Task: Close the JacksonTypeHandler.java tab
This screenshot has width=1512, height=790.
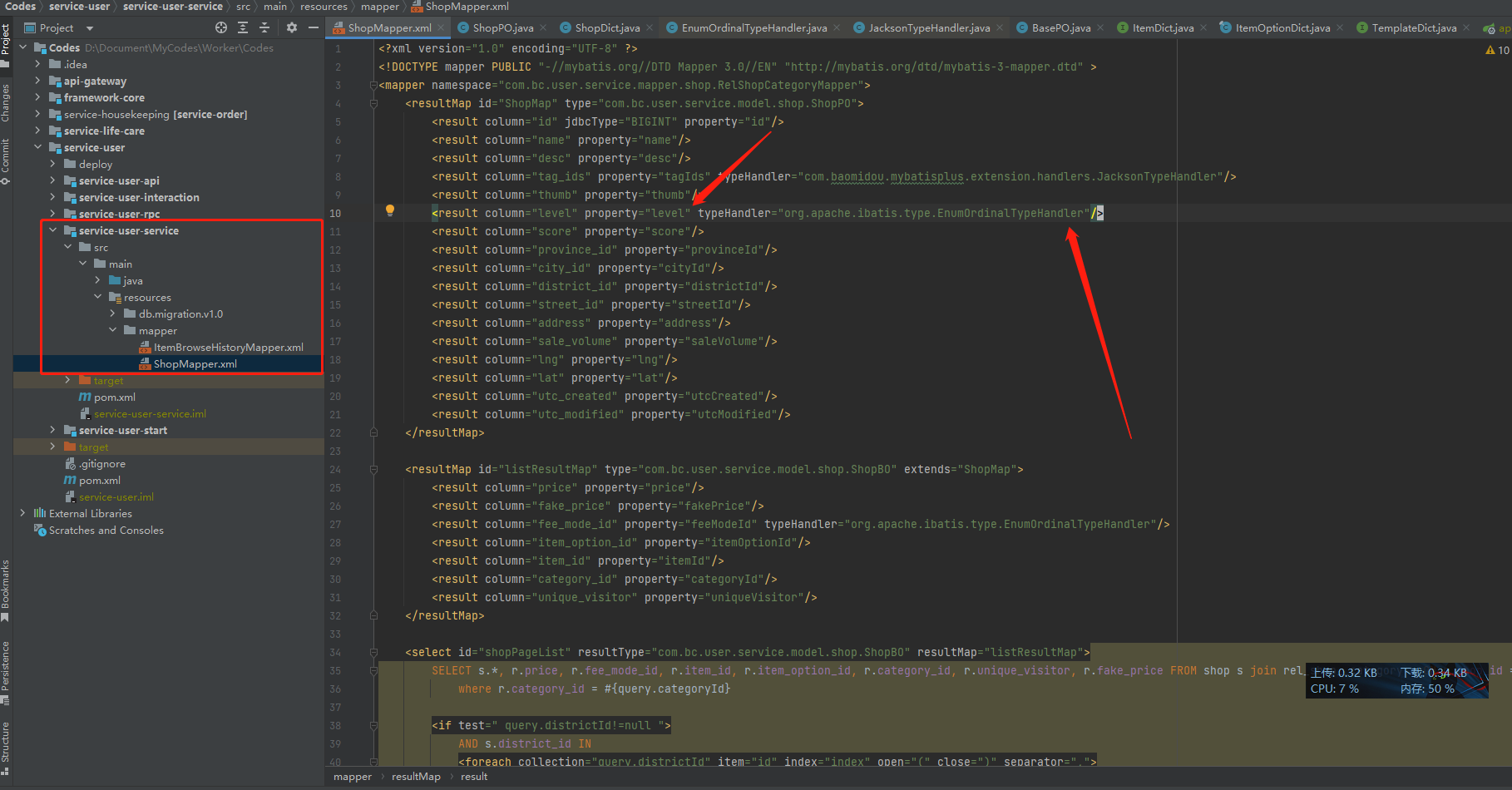Action: click(x=1000, y=27)
